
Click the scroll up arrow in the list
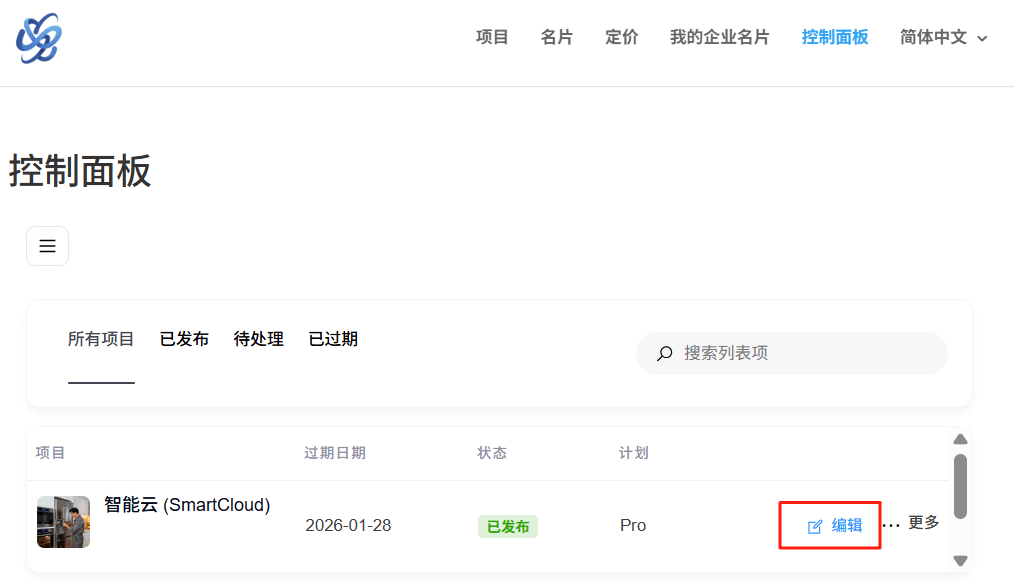960,439
